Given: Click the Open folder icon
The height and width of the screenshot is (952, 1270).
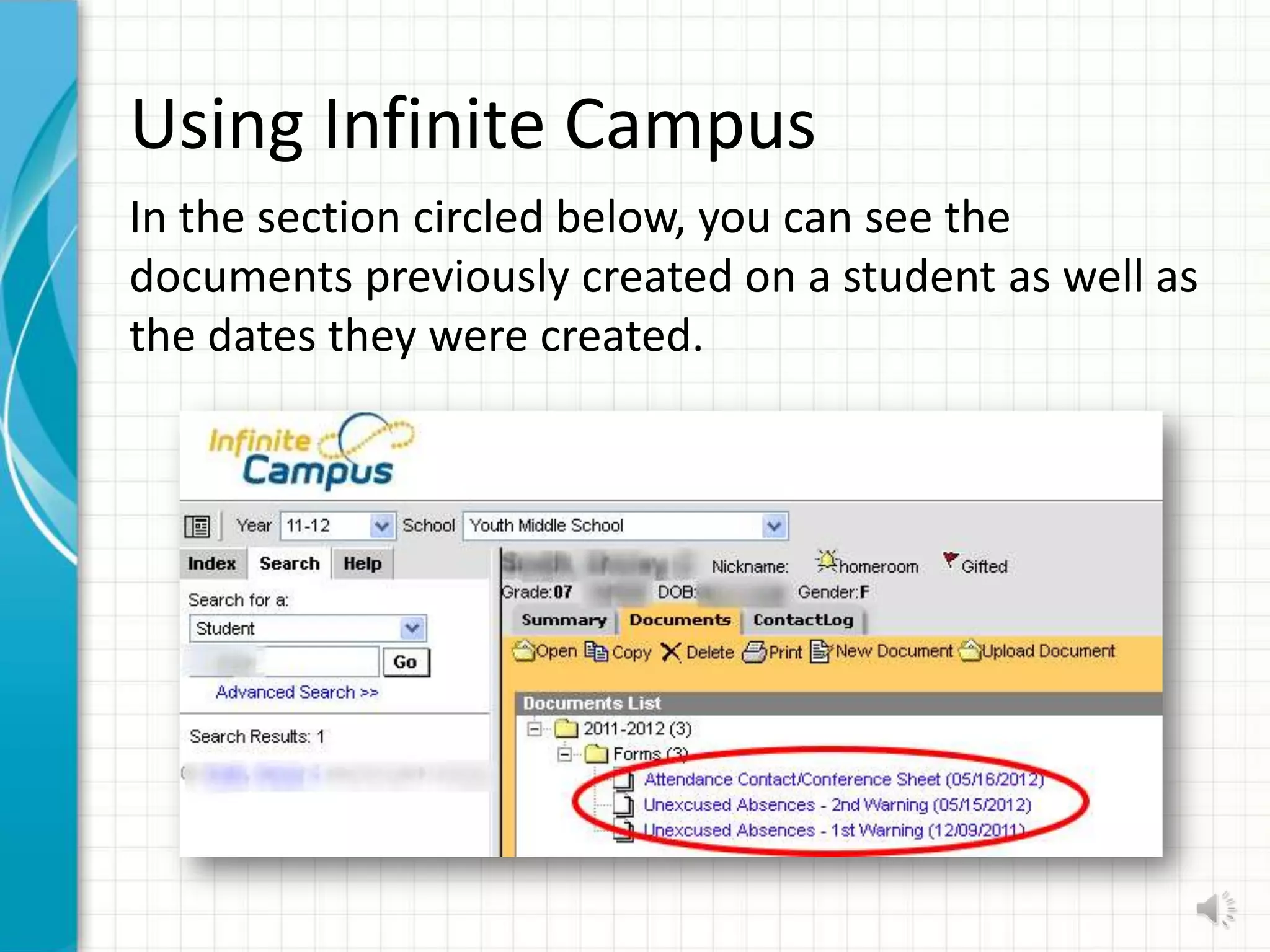Looking at the screenshot, I should [524, 651].
